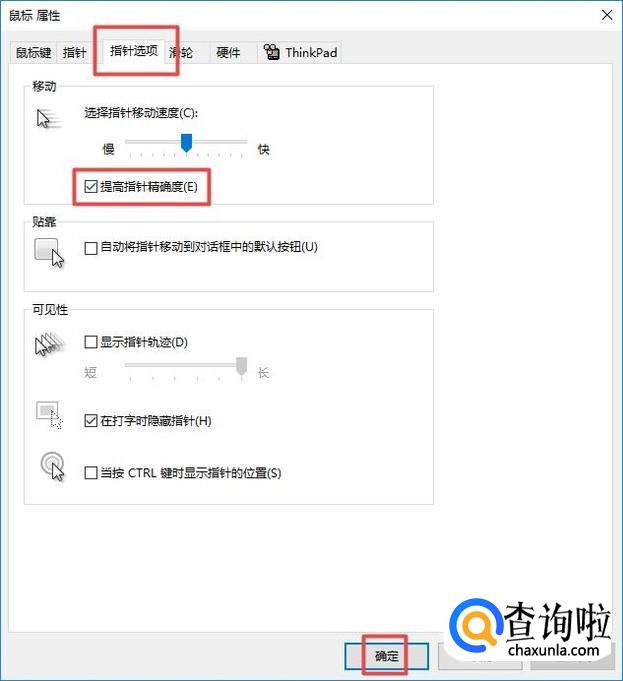Click the pointer speed slider thumb

tap(186, 143)
